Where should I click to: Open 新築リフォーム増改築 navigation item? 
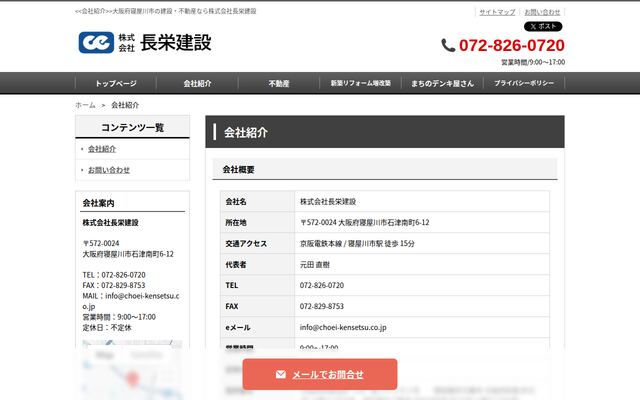click(x=360, y=83)
